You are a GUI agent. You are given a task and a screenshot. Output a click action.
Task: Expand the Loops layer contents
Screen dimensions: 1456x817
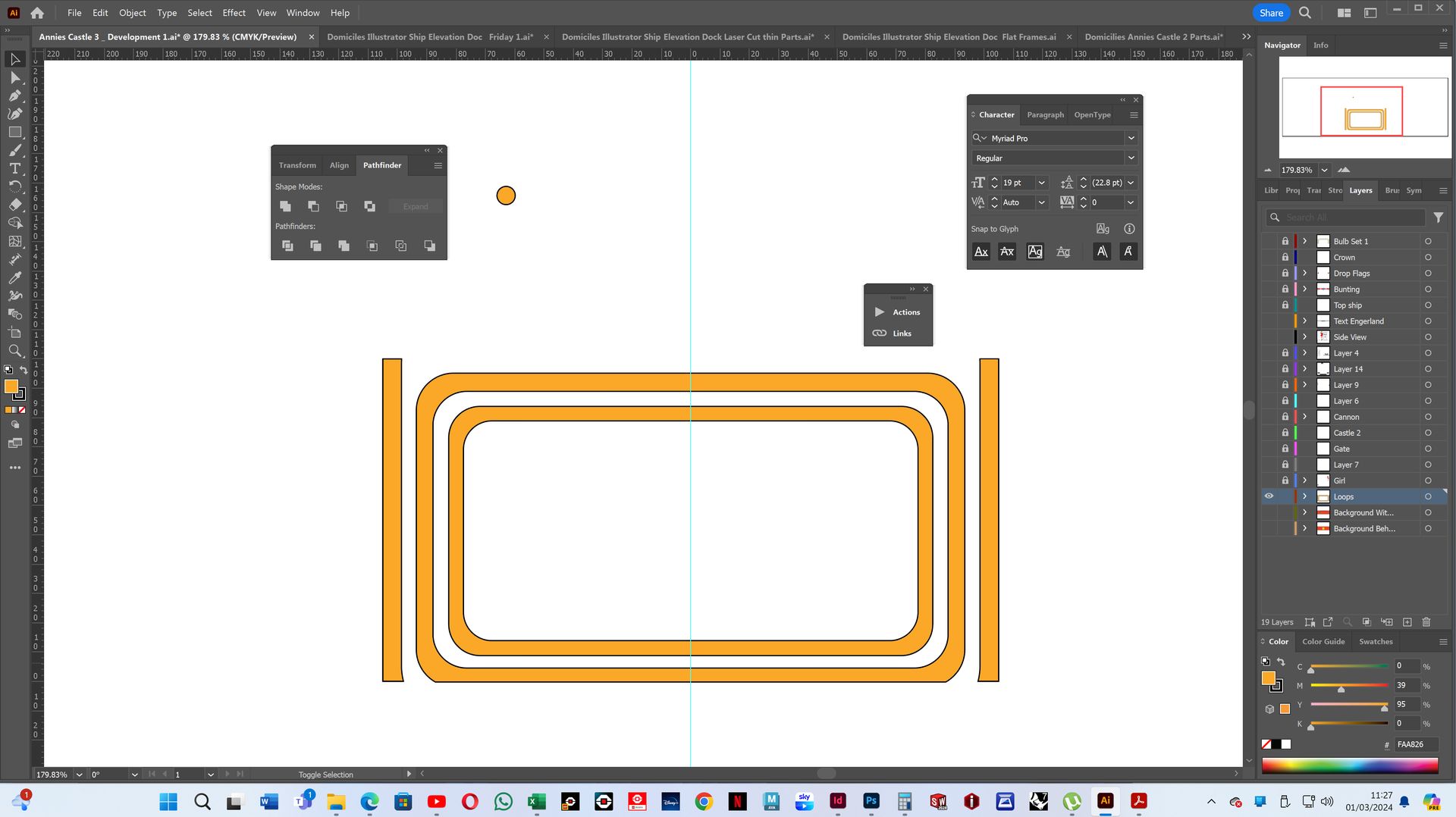(1304, 496)
